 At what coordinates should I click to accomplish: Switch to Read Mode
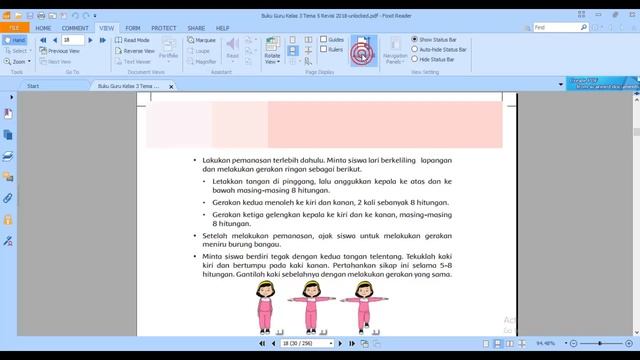[132, 40]
